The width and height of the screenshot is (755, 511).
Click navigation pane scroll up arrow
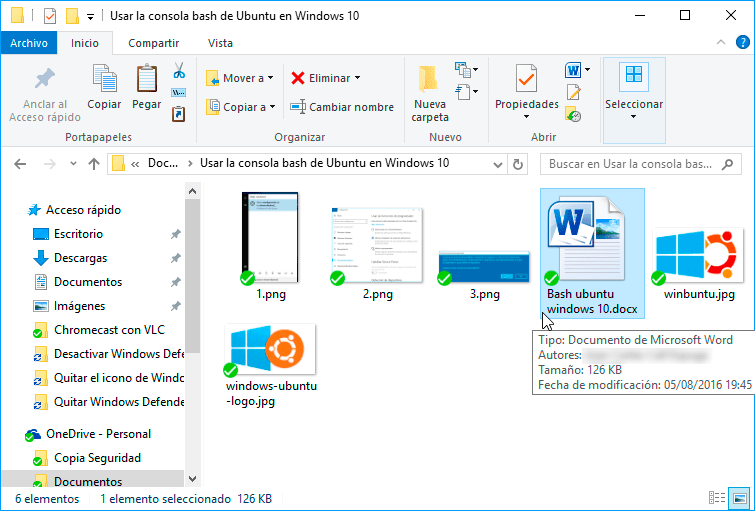193,191
